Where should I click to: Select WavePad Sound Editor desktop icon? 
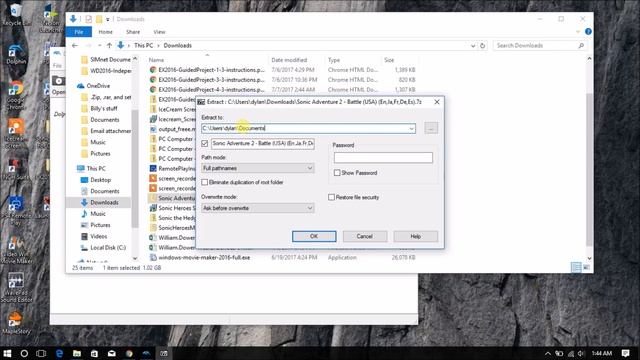pos(16,287)
